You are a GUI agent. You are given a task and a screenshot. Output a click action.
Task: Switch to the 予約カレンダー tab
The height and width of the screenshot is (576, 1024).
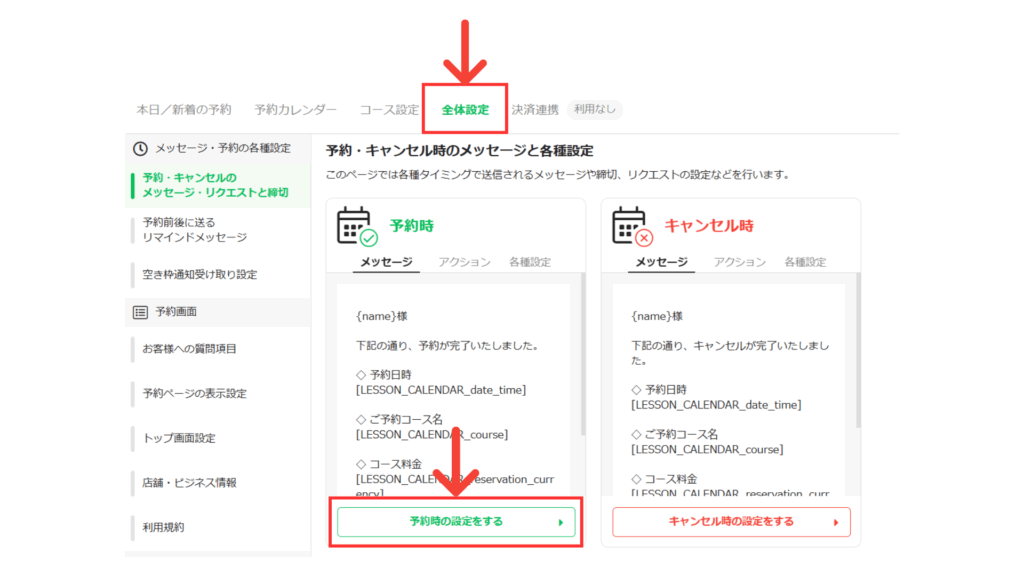click(295, 110)
